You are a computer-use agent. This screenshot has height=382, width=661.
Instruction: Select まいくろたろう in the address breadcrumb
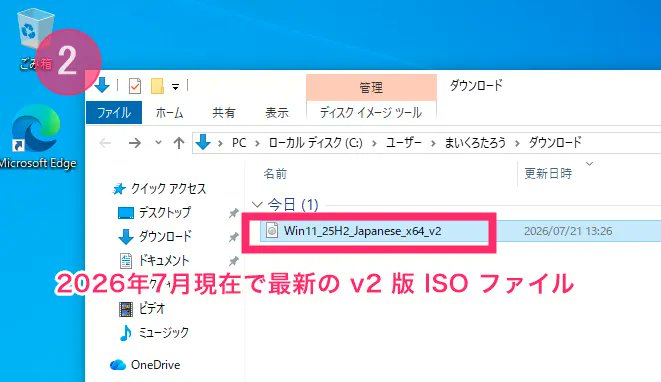475,143
